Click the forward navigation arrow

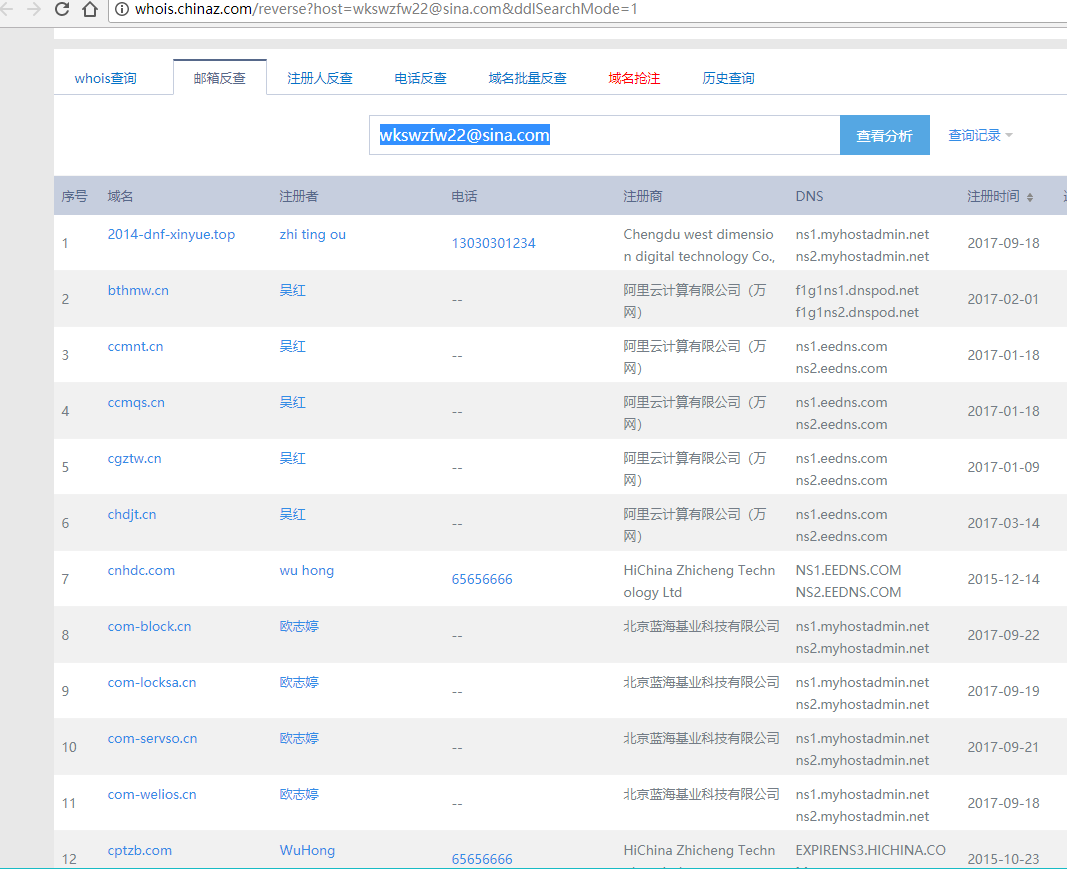[33, 9]
